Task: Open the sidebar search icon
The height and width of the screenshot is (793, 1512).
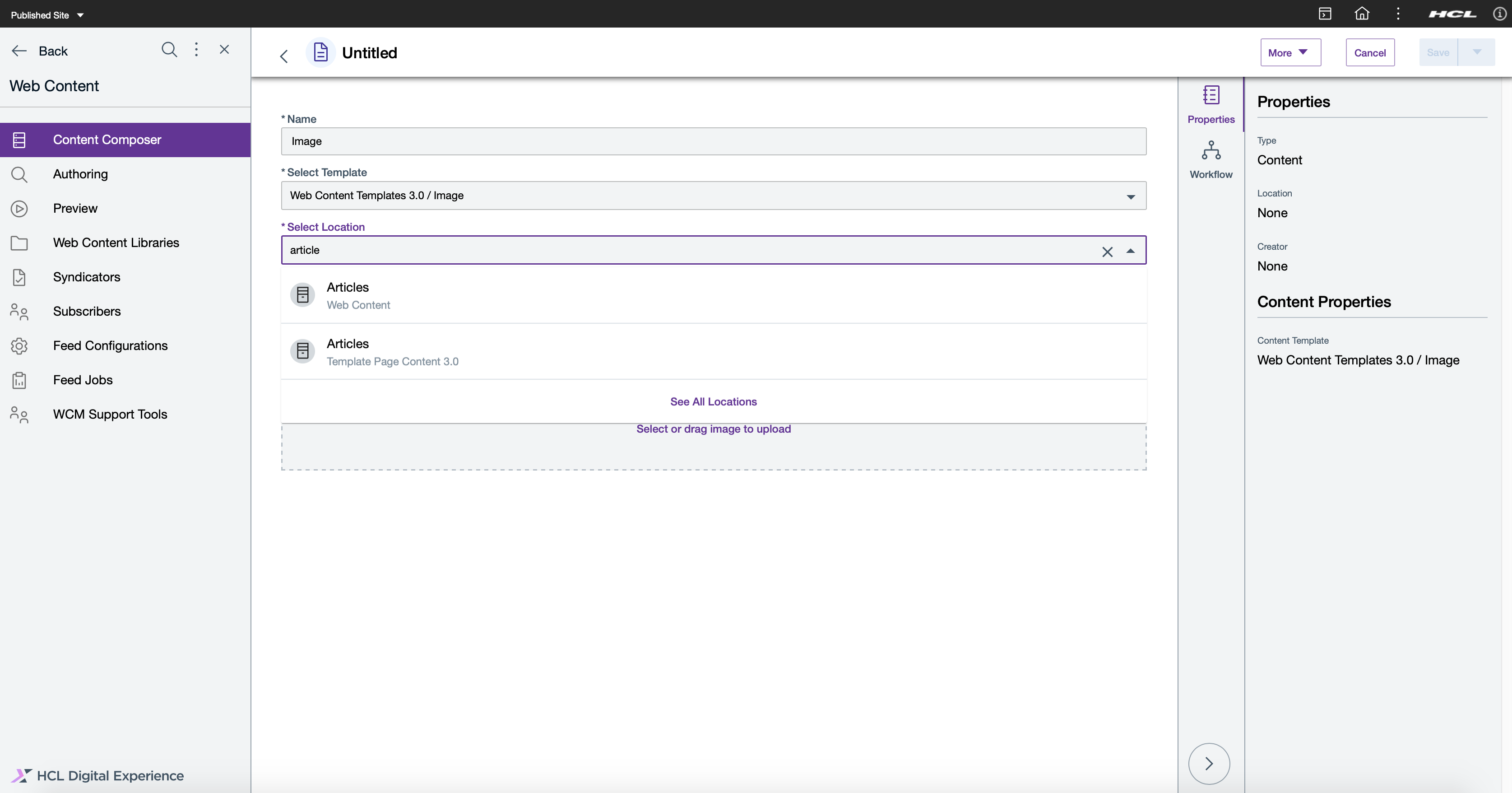Action: coord(169,49)
